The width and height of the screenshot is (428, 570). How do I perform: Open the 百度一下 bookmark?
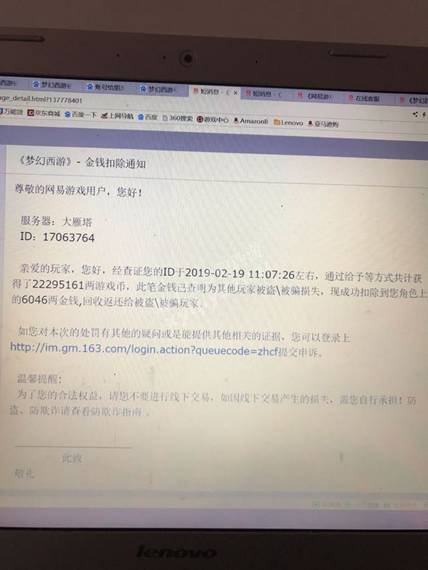(80, 115)
